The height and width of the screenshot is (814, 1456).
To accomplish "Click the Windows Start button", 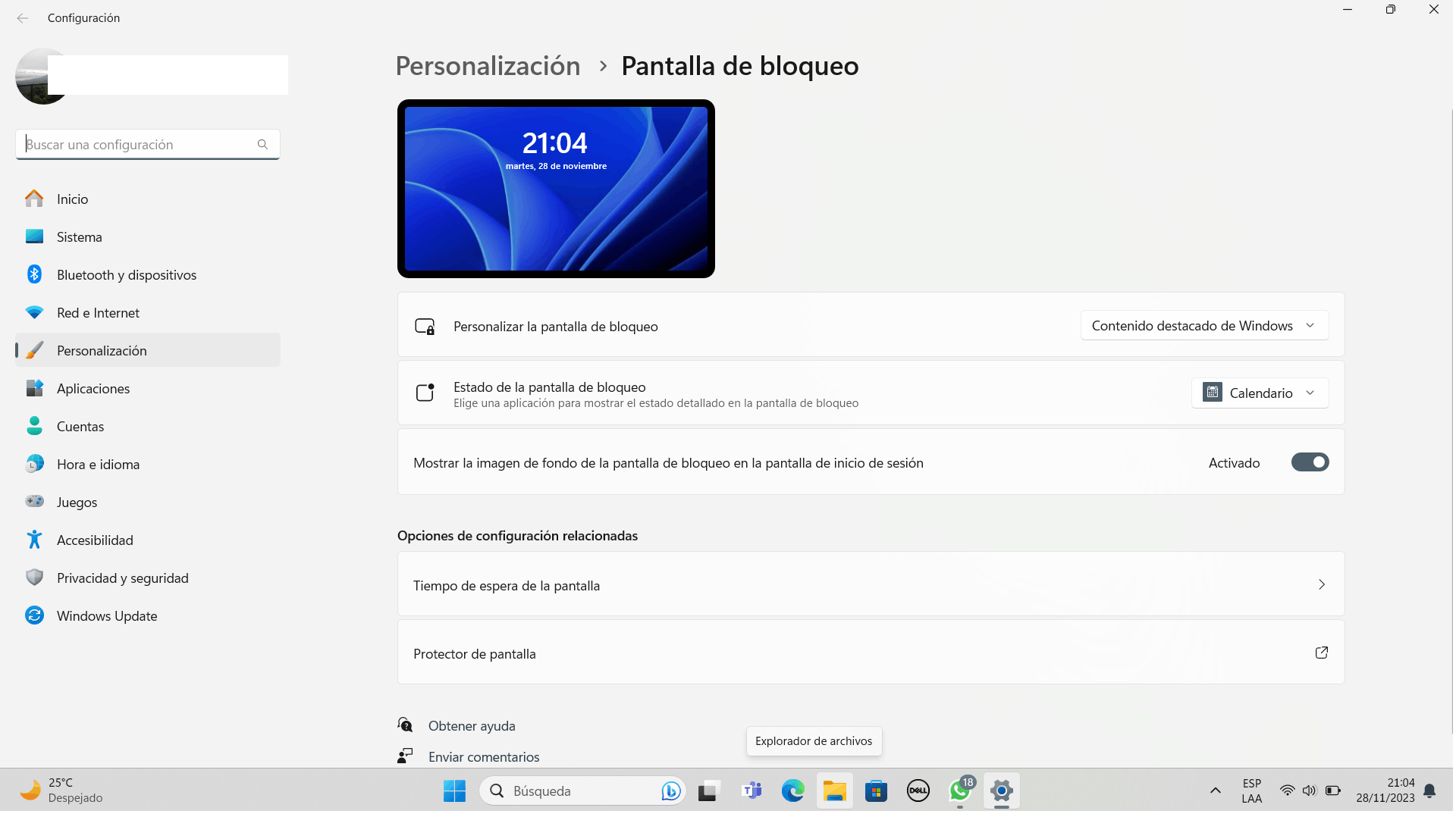I will click(454, 791).
